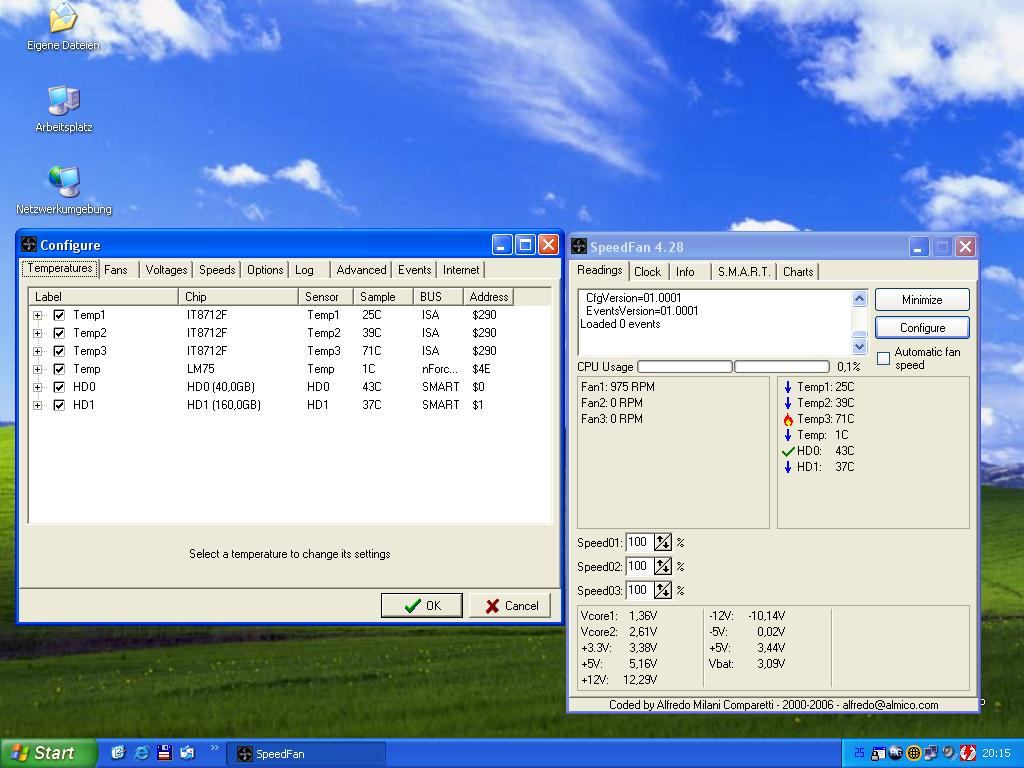Click the CPU Usage bar in SpeedFan

(x=733, y=367)
